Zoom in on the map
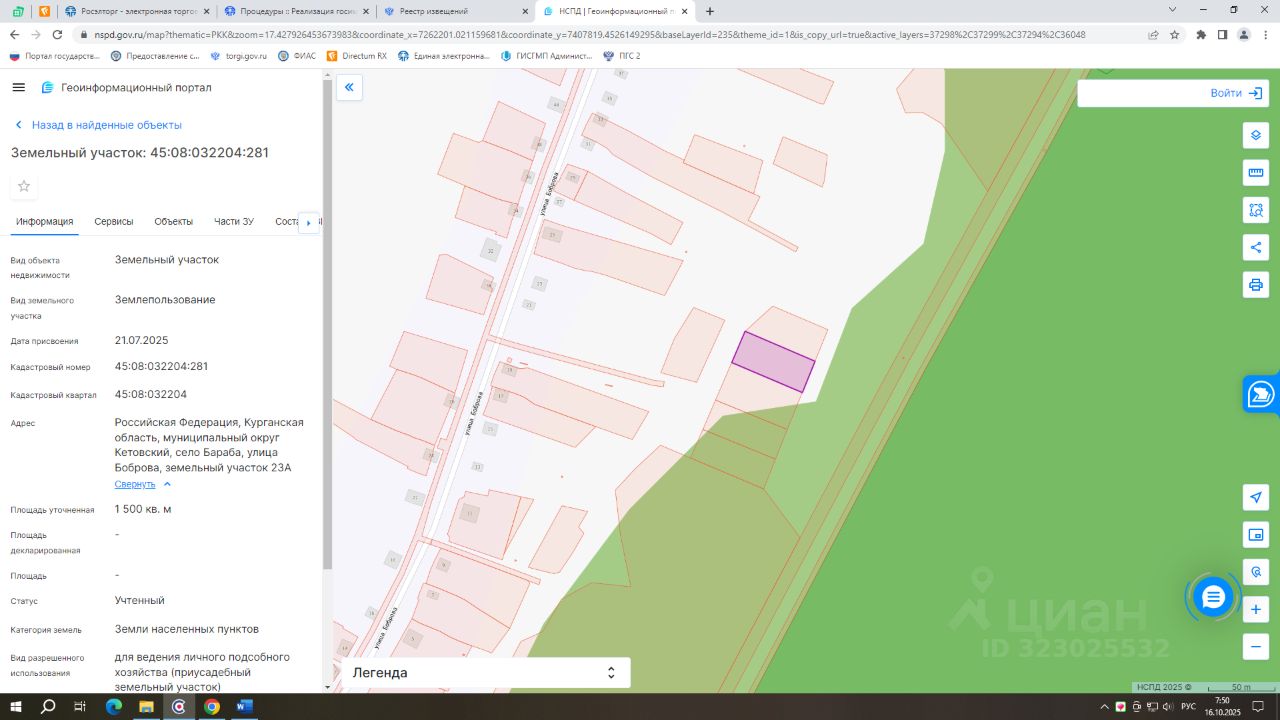This screenshot has height=720, width=1280. [x=1256, y=609]
